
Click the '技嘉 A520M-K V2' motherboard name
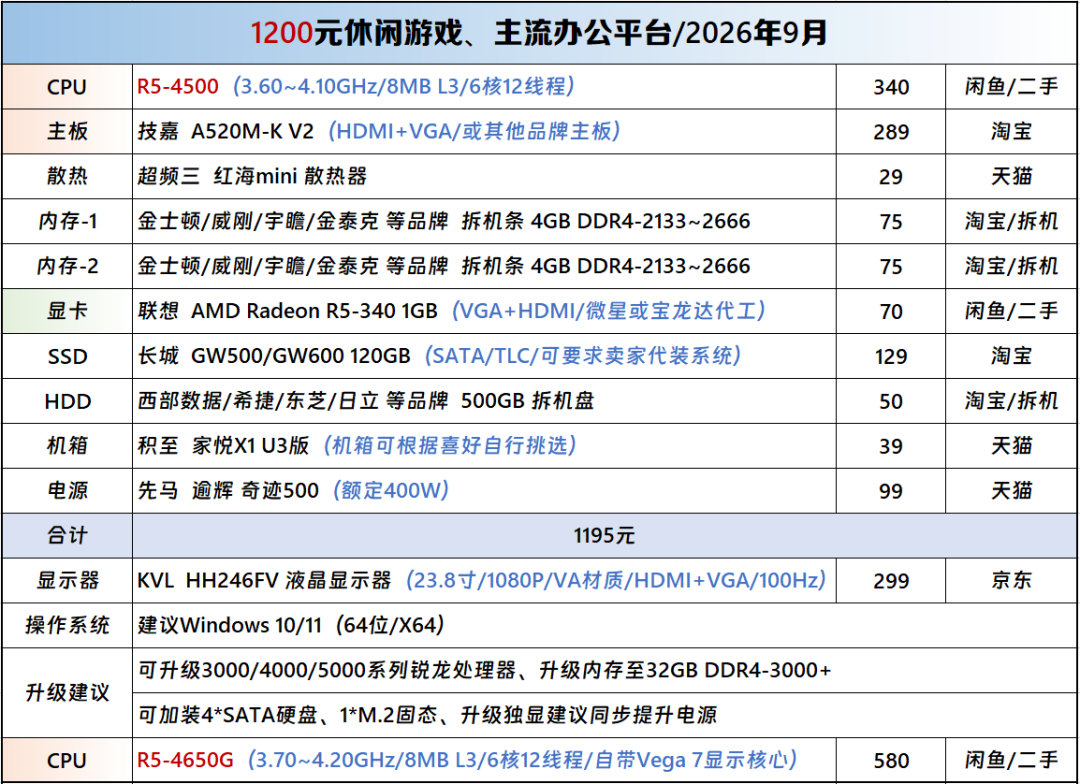click(x=225, y=132)
